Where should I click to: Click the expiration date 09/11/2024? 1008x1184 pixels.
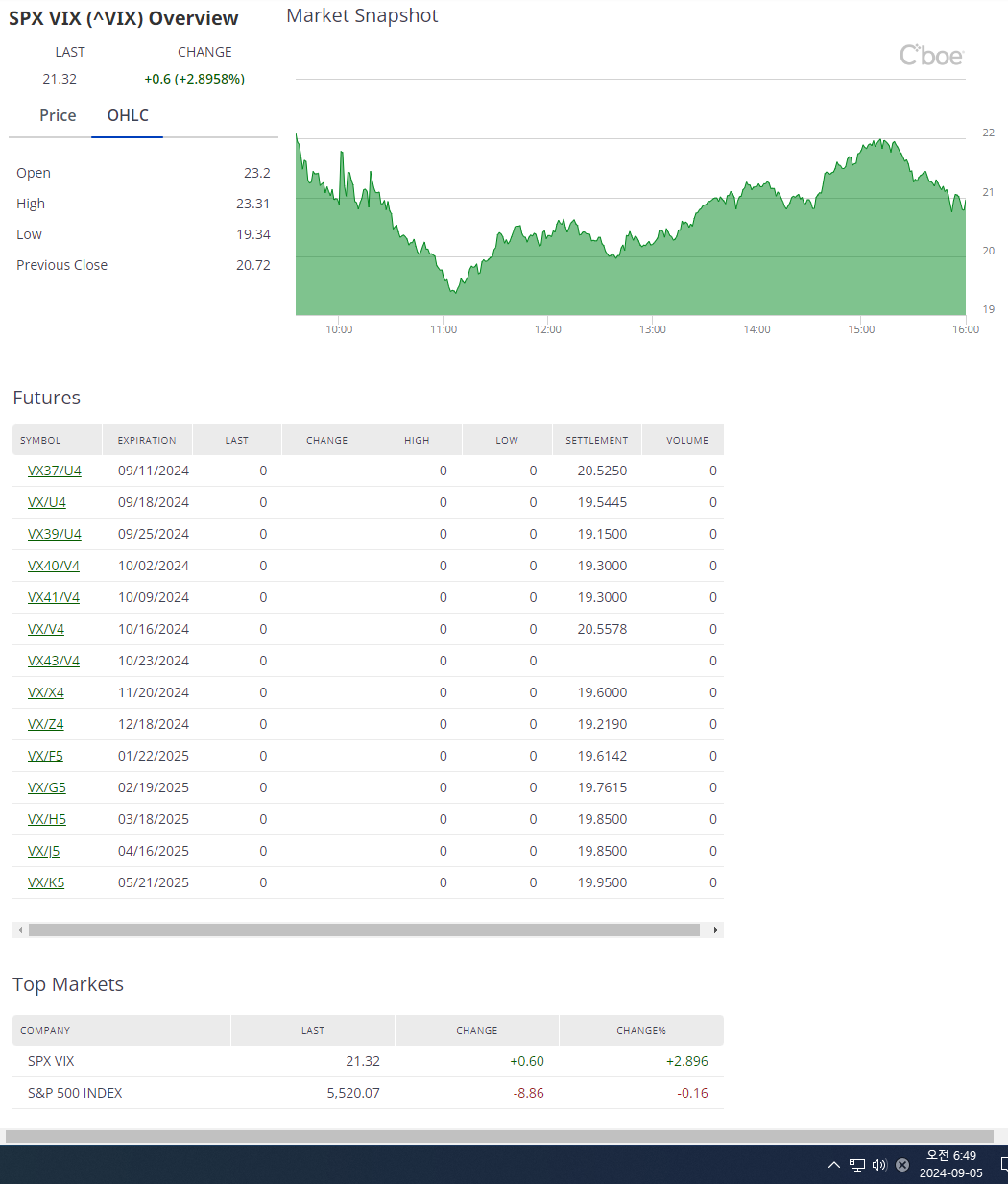point(154,471)
